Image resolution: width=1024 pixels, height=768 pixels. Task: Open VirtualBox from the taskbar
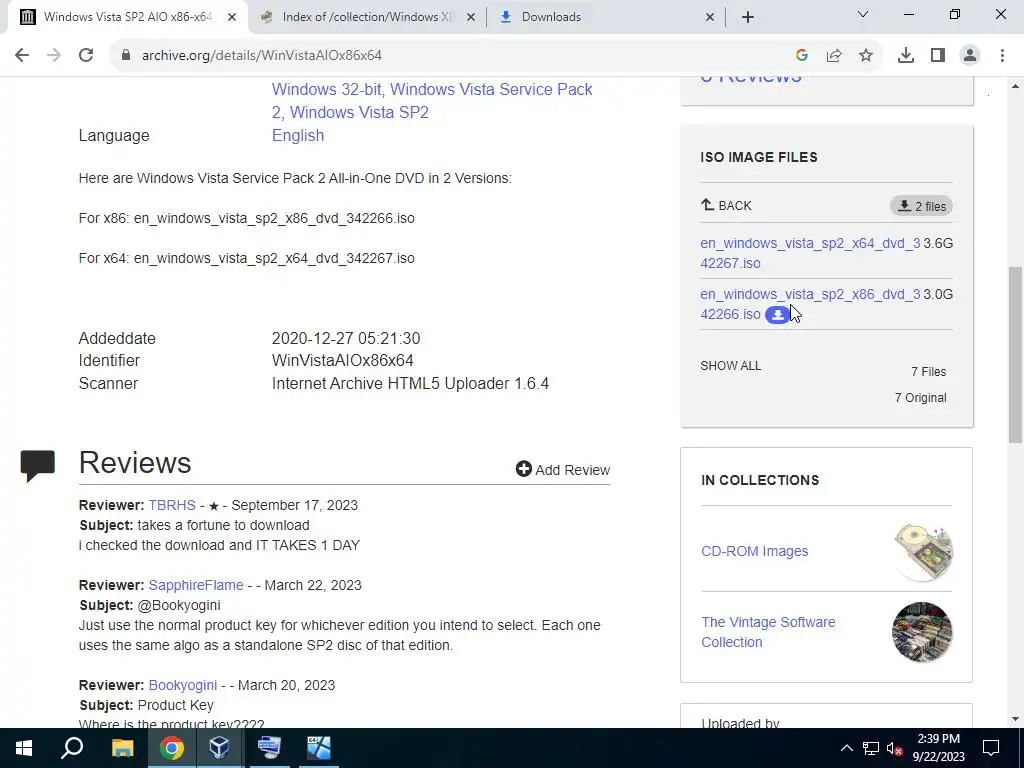[x=220, y=748]
